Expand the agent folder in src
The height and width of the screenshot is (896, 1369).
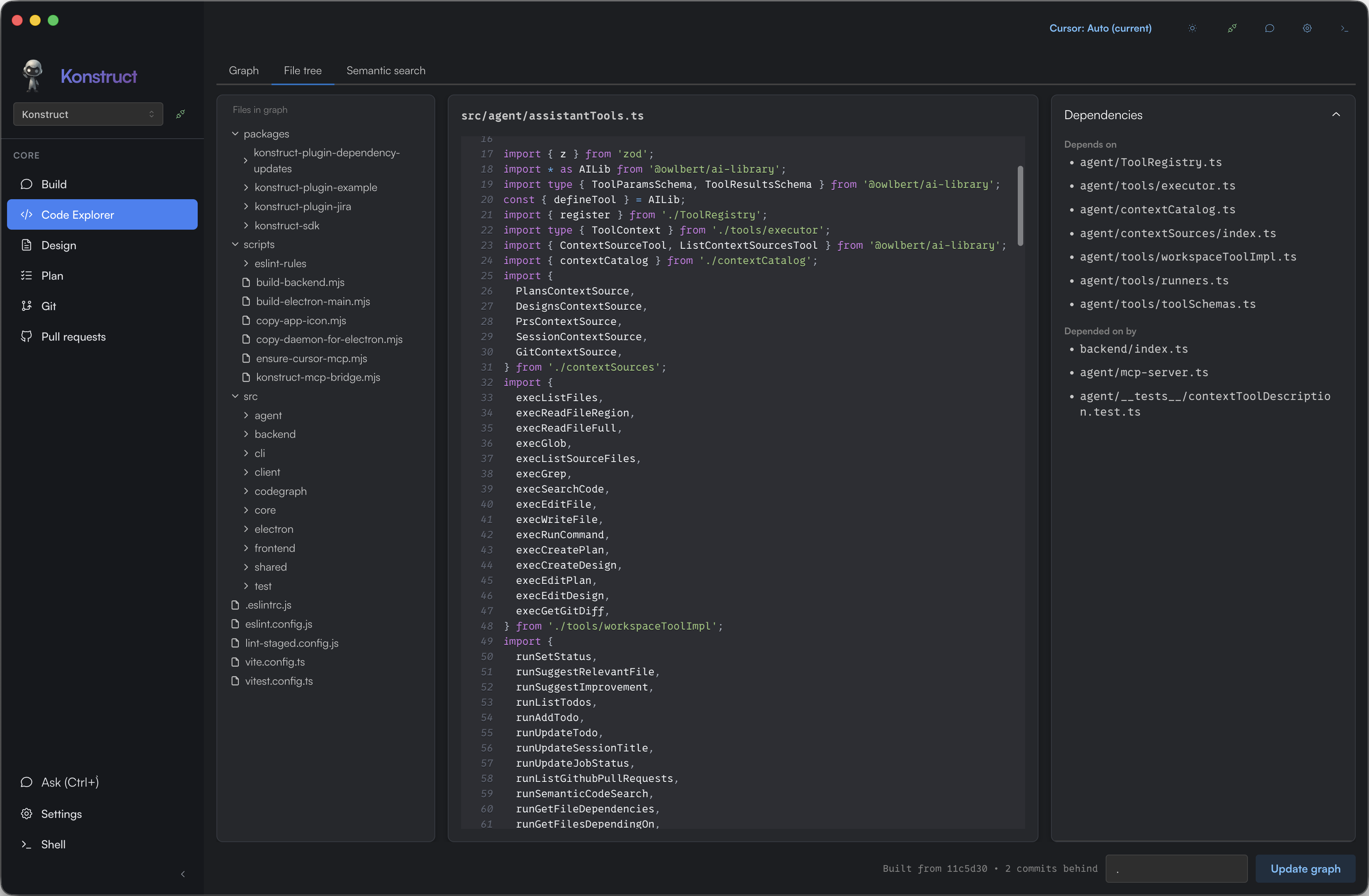268,415
